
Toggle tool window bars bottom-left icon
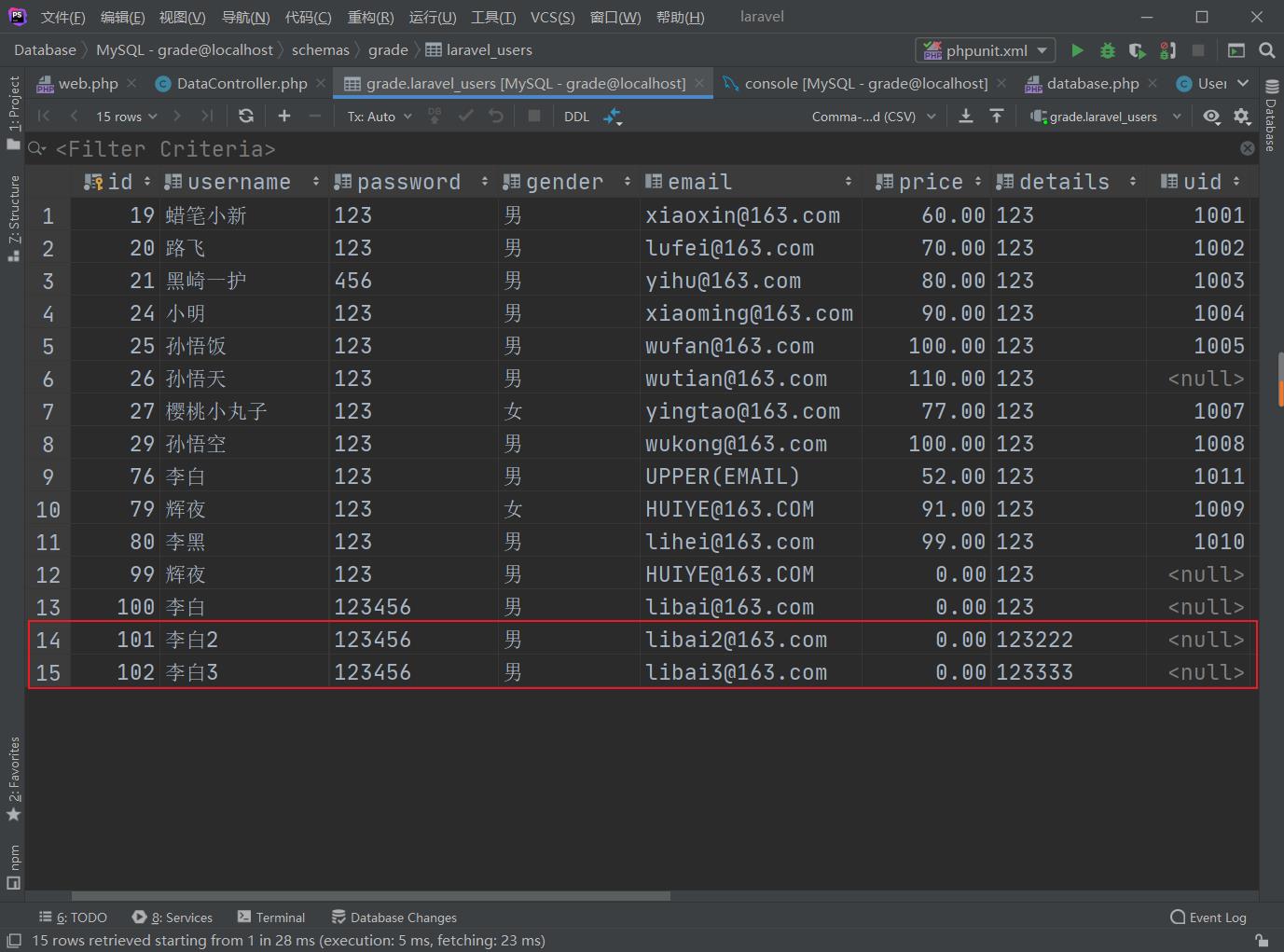click(x=13, y=941)
